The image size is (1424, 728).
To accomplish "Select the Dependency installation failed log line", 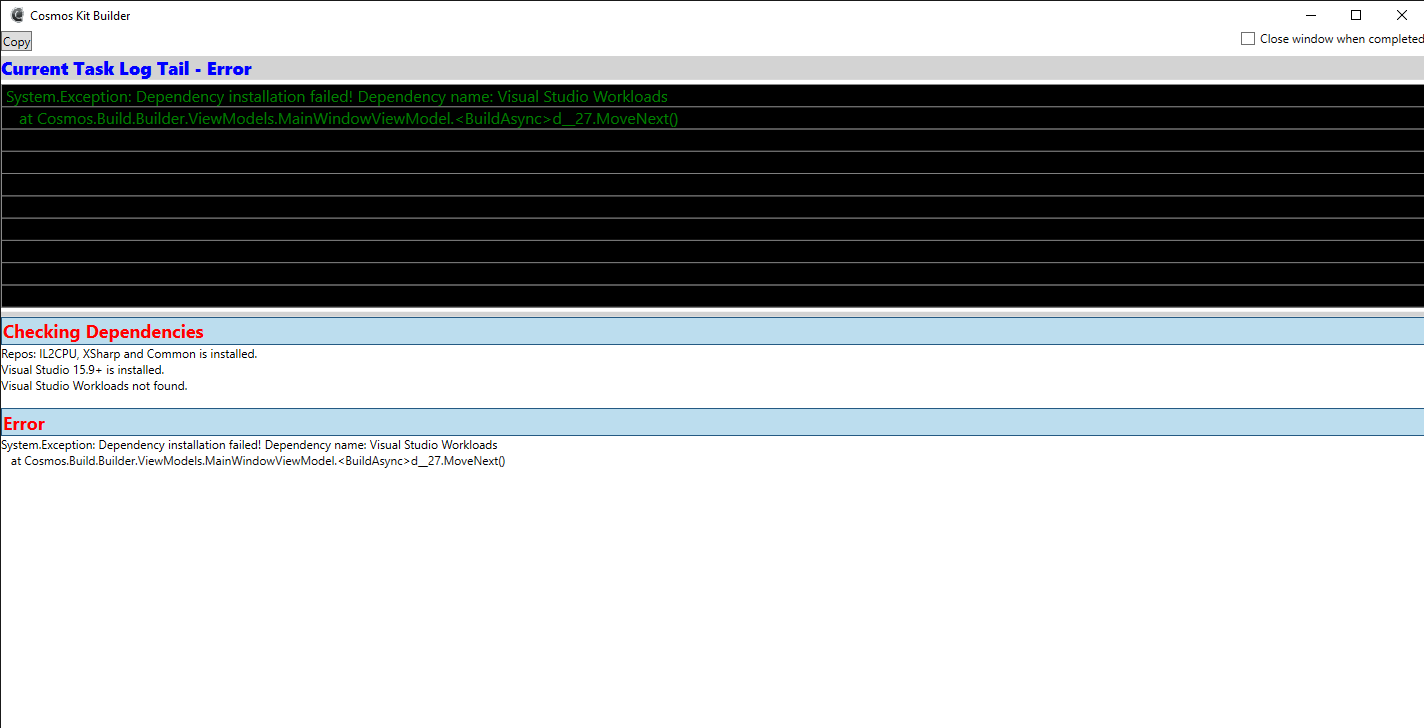I will pos(336,96).
